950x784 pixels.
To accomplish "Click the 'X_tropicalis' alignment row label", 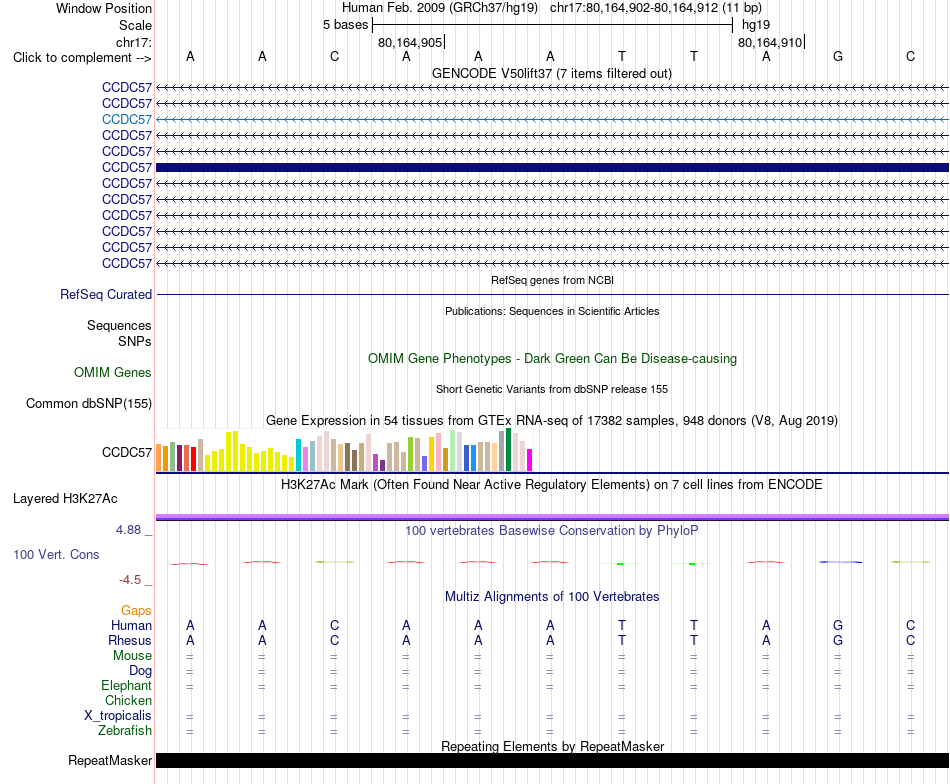I will click(118, 716).
